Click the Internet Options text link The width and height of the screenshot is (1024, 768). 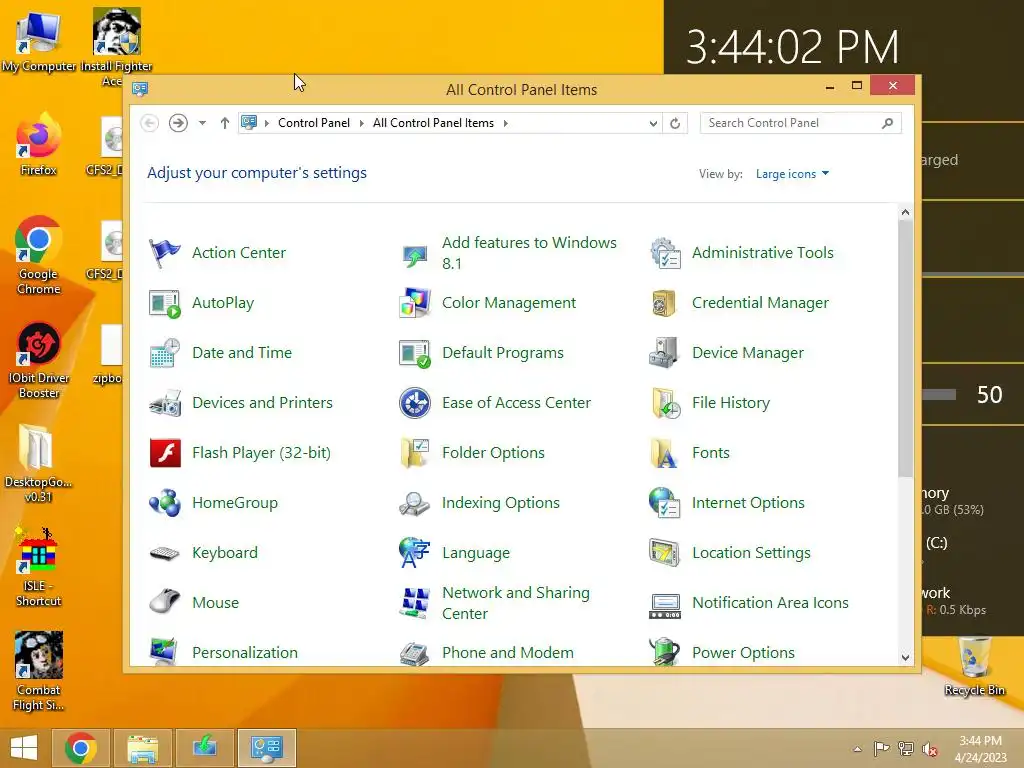click(x=748, y=503)
